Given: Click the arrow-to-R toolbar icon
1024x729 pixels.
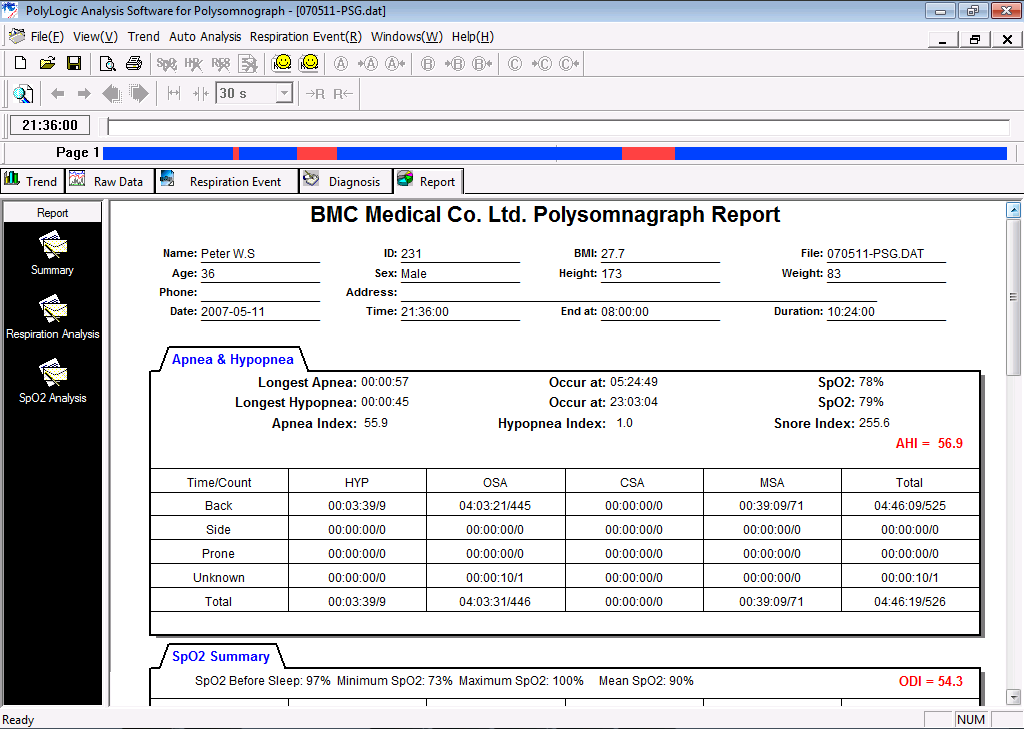Looking at the screenshot, I should coord(315,93).
